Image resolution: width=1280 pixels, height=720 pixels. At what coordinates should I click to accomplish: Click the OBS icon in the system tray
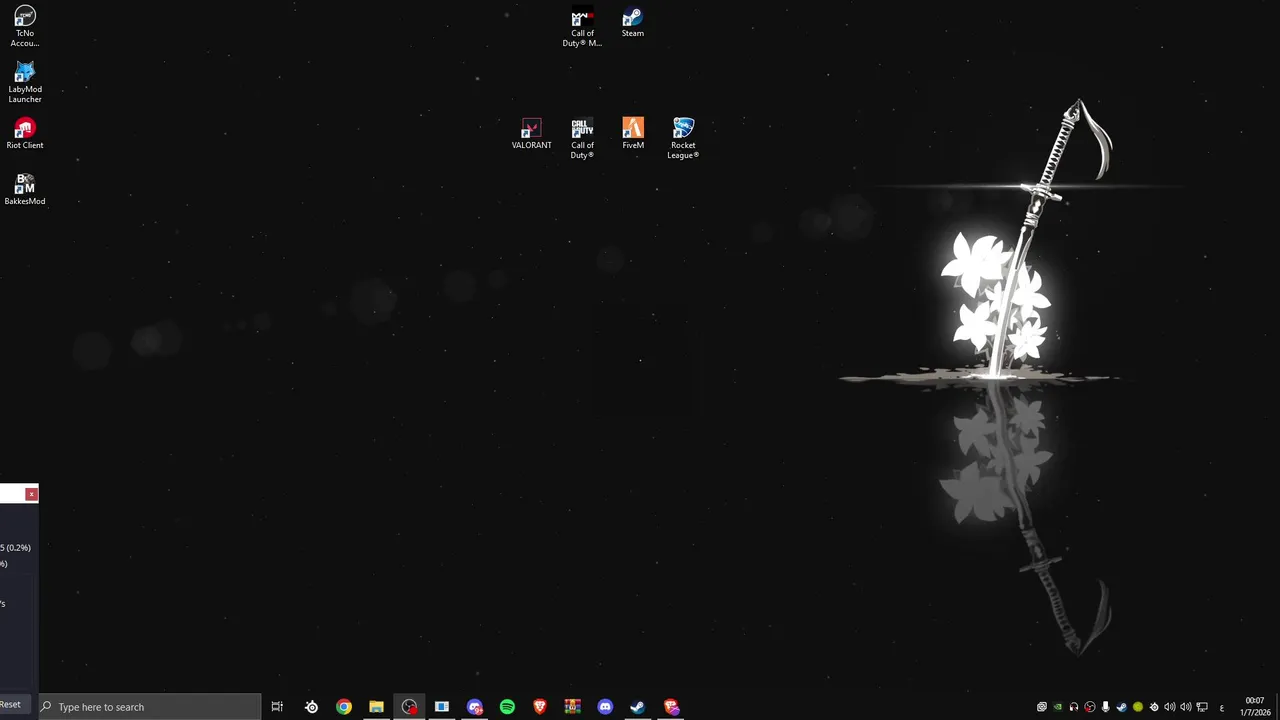tap(1090, 707)
